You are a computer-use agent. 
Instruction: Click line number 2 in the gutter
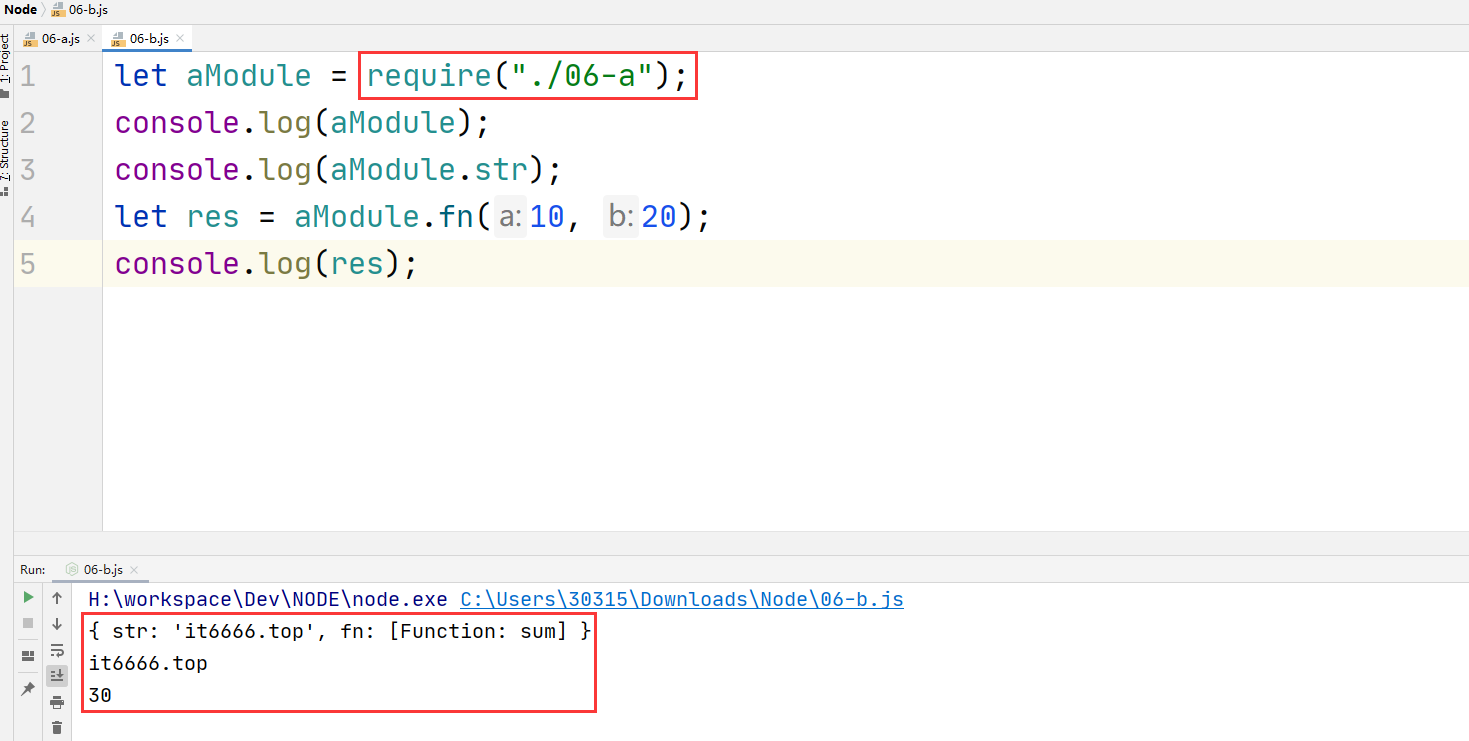click(27, 123)
